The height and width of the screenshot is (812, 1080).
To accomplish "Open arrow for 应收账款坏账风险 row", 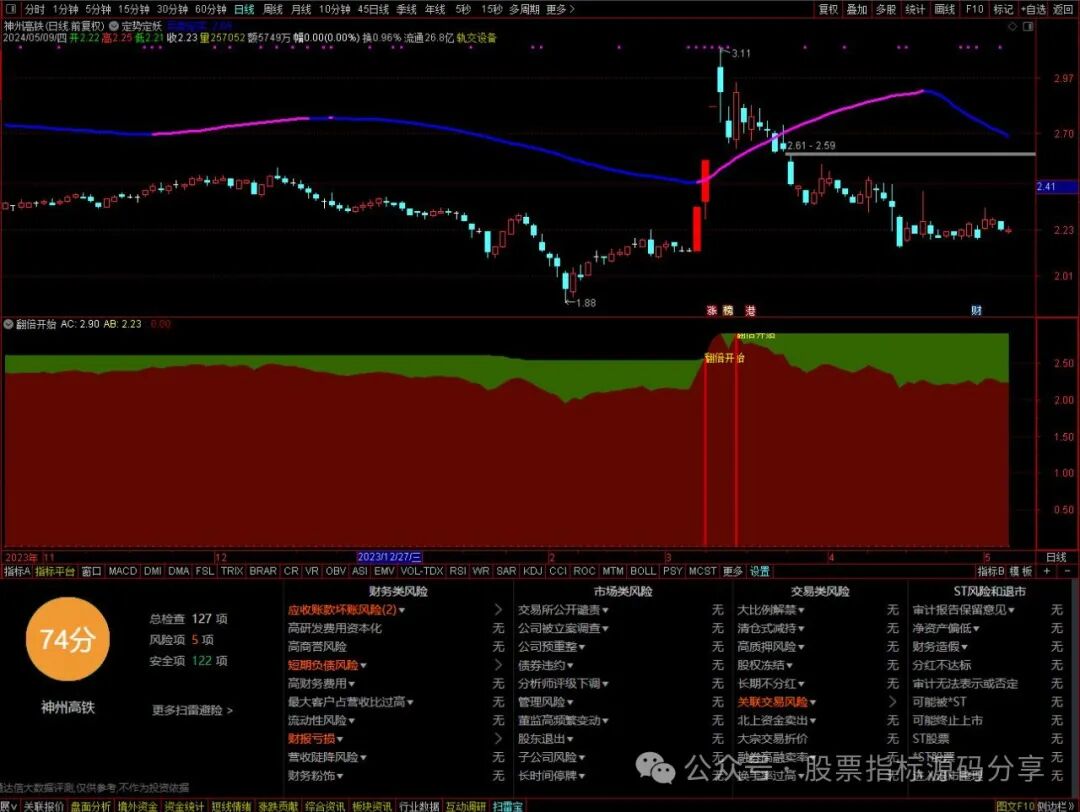I will (x=498, y=610).
